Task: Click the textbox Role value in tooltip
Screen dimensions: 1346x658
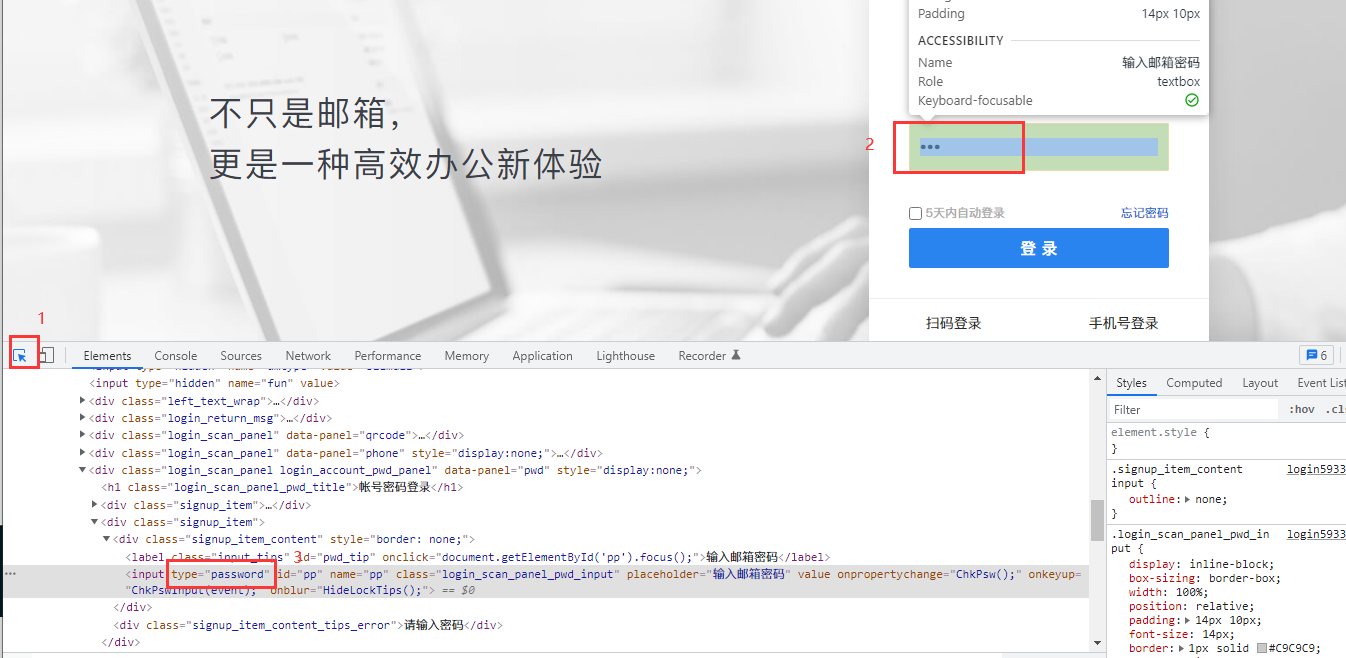Action: [1178, 81]
